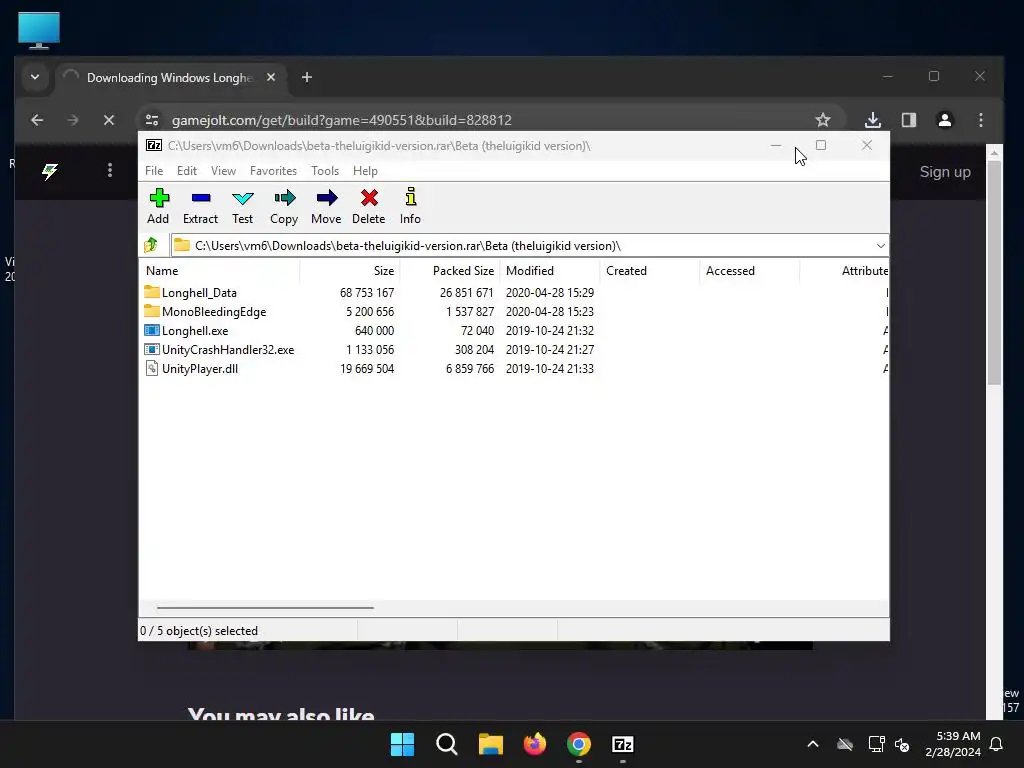Click the muted volume tray icon
The image size is (1024, 768).
click(903, 744)
